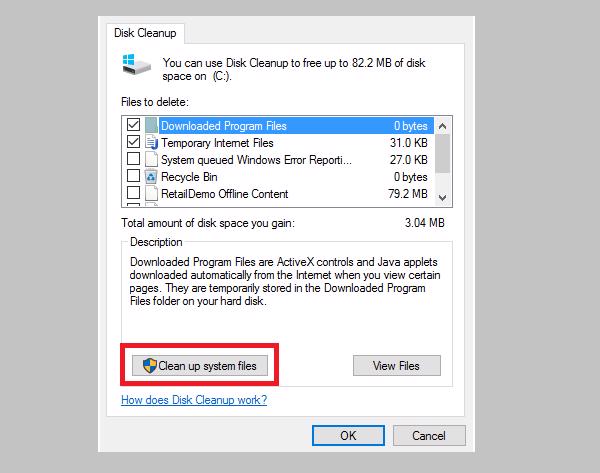The height and width of the screenshot is (473, 600).
Task: Uncheck the Temporary Internet Files checkbox
Action: 133,143
